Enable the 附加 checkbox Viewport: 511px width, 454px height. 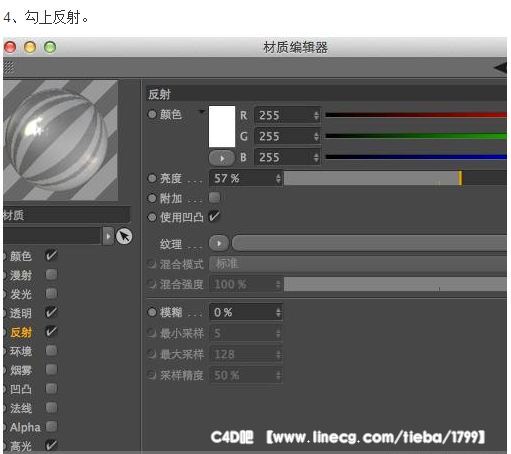[x=214, y=197]
